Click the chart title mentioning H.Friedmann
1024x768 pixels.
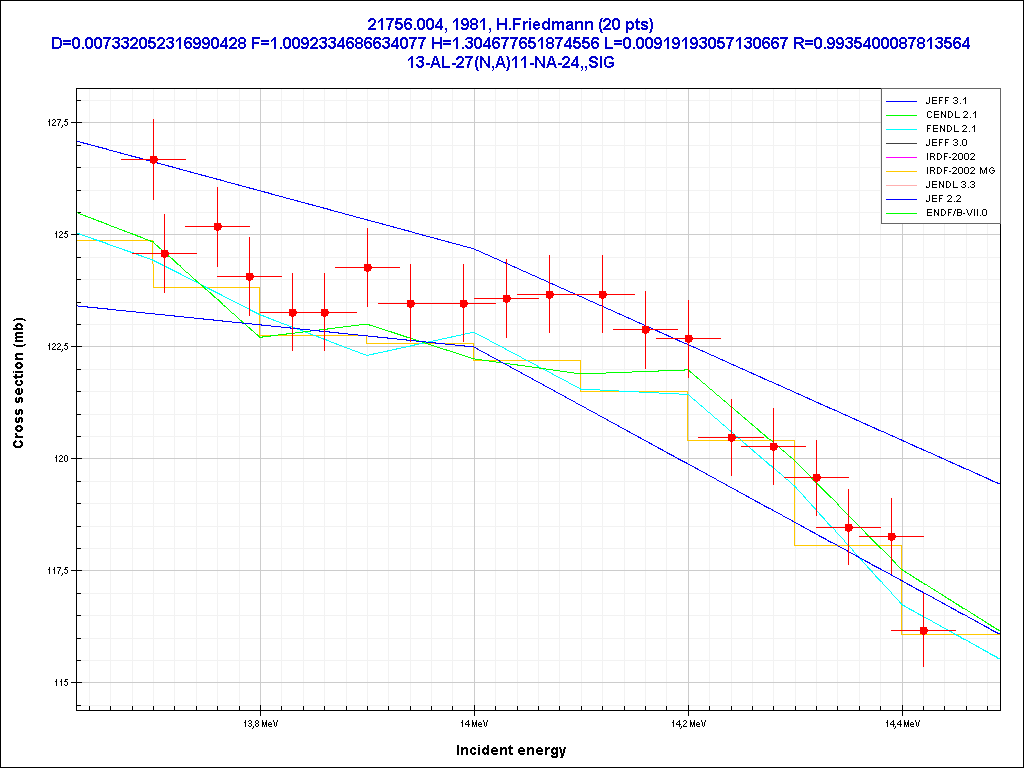[x=511, y=24]
